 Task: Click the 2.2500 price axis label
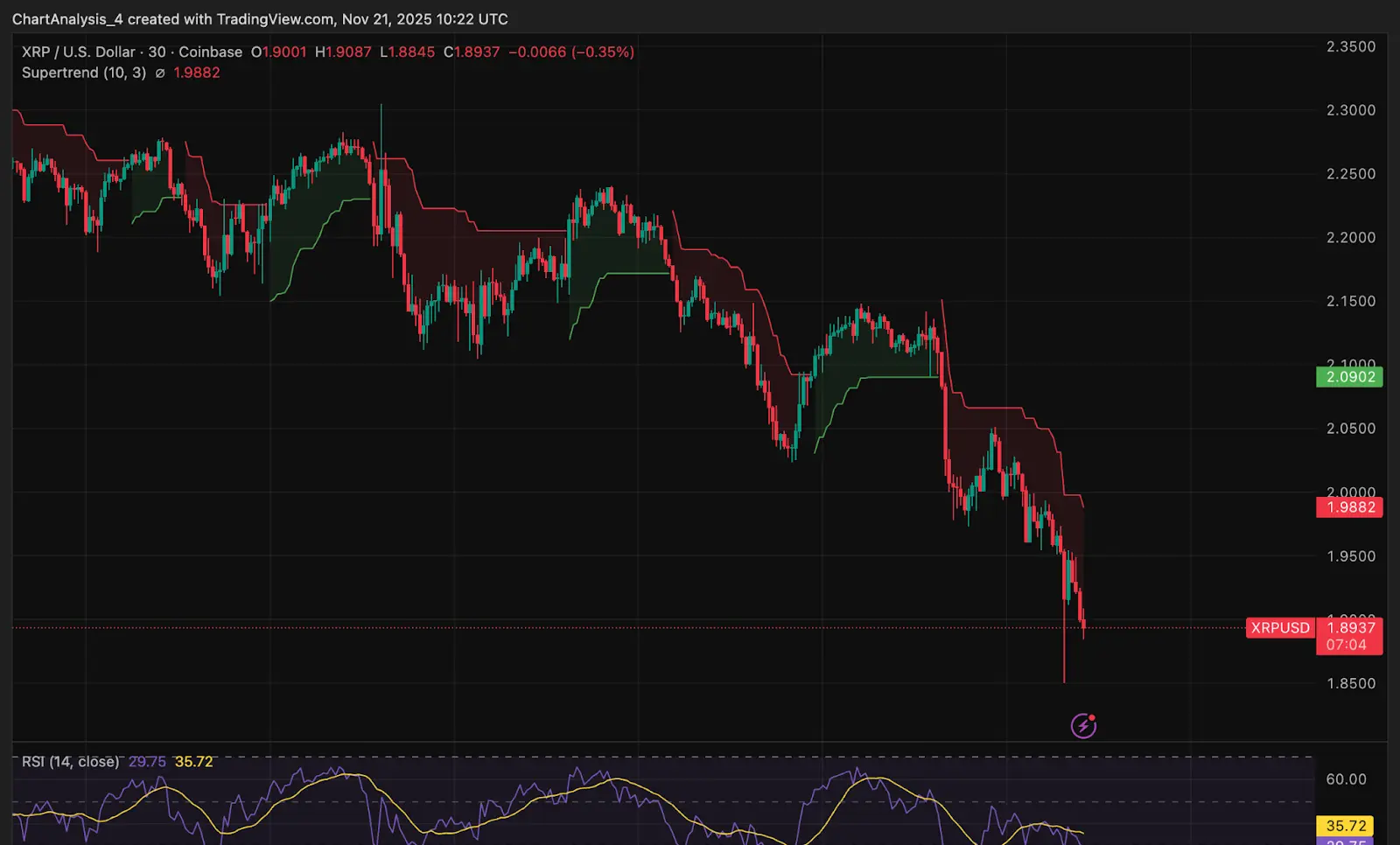(1351, 174)
